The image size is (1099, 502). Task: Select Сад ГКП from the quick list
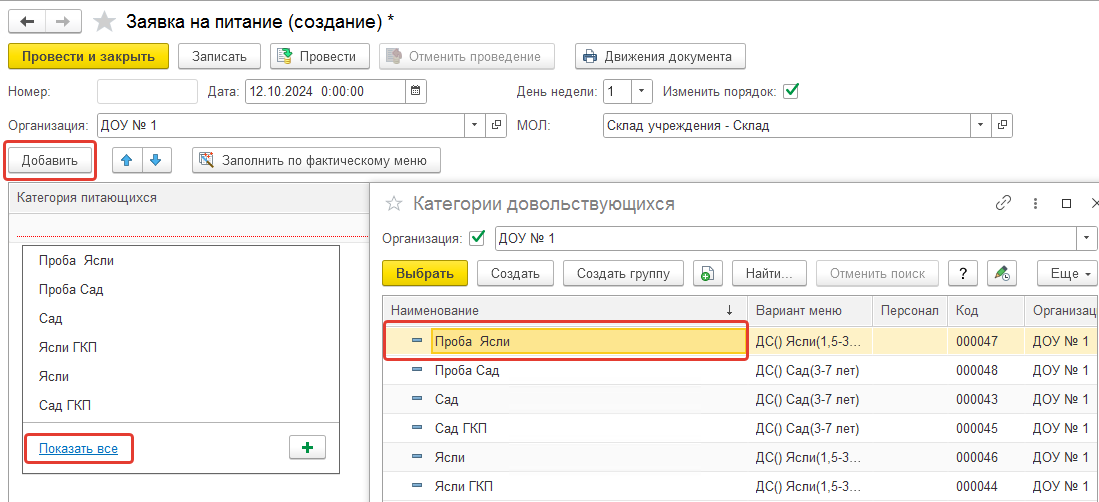pos(64,405)
